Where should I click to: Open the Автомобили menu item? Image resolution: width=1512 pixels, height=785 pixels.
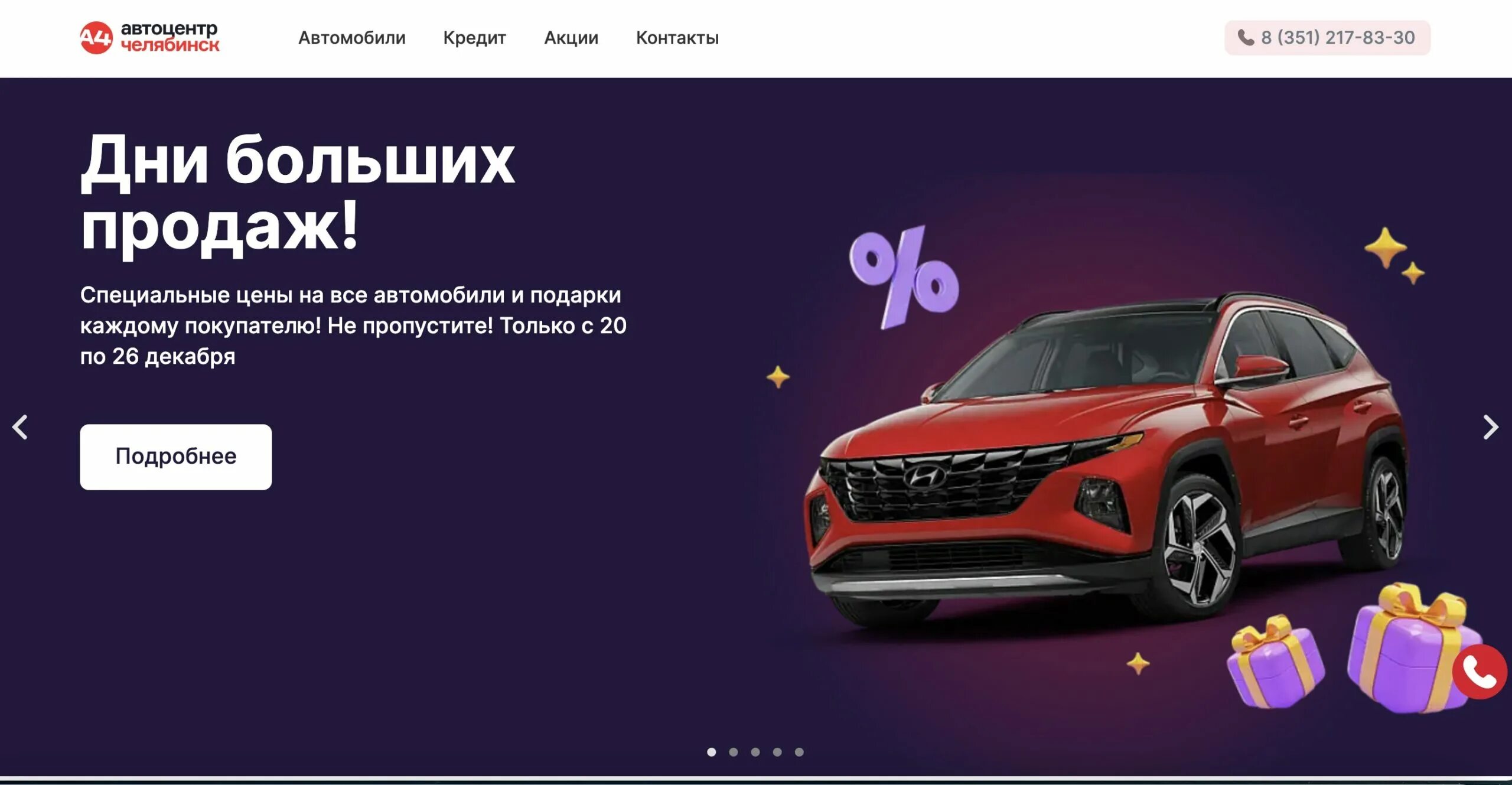[352, 38]
